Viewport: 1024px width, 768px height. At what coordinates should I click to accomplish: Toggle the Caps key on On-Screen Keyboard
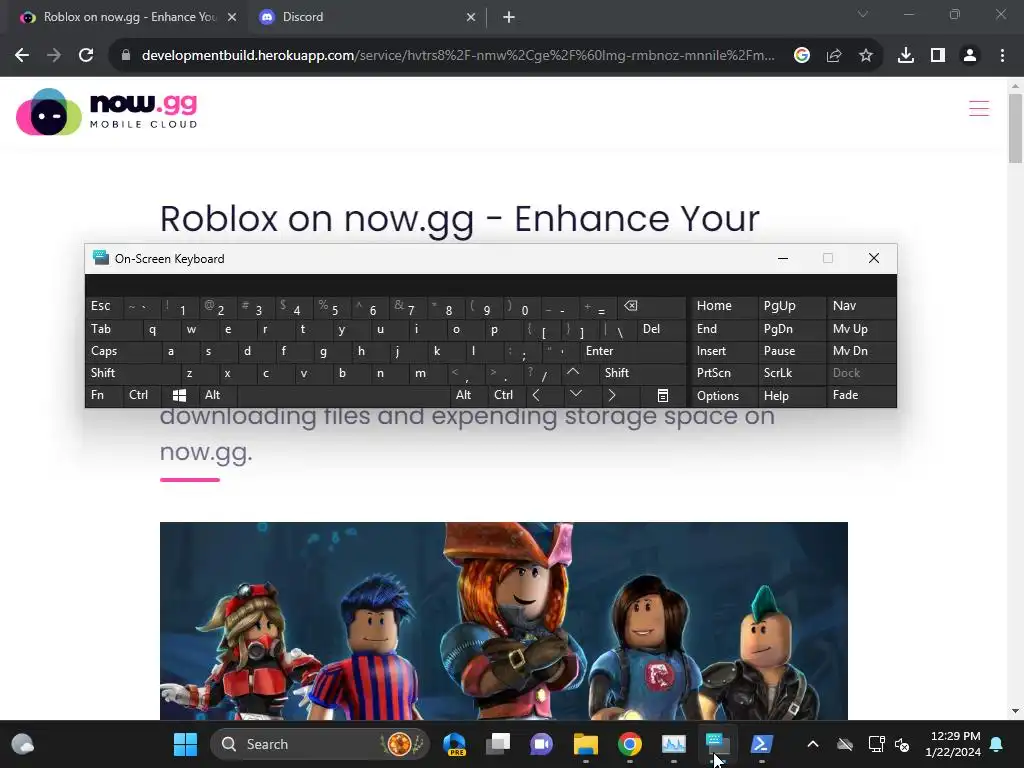pyautogui.click(x=123, y=351)
